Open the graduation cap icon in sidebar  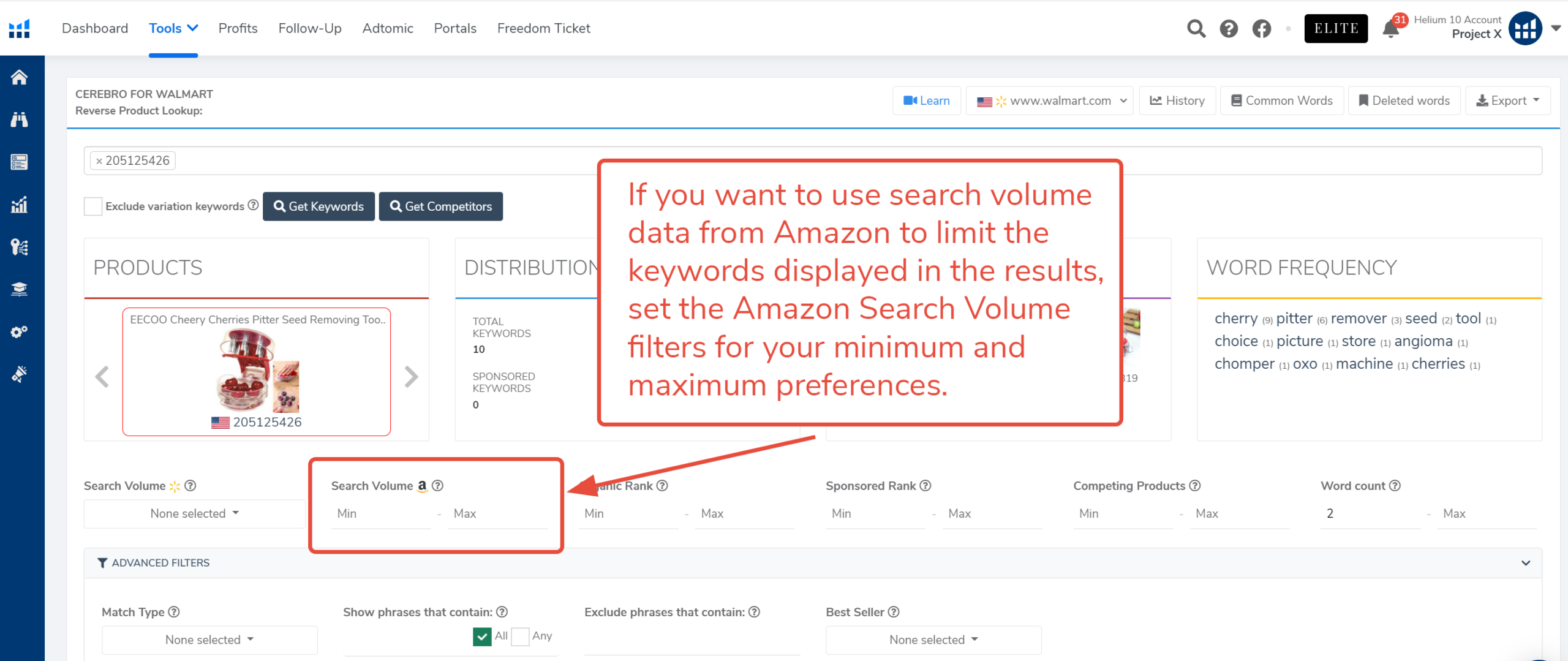coord(19,289)
